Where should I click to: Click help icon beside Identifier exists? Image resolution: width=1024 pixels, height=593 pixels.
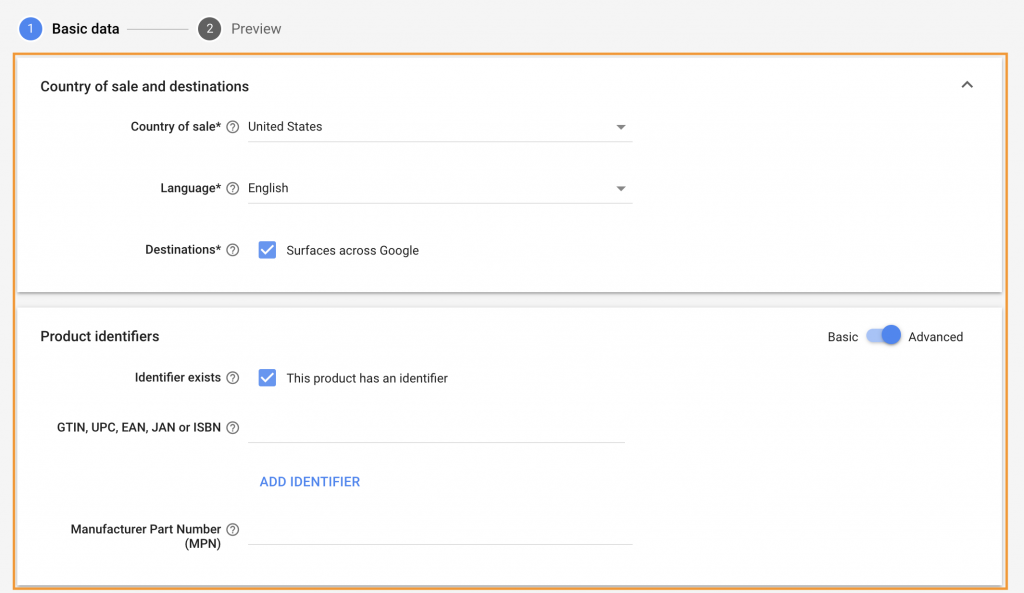point(233,378)
